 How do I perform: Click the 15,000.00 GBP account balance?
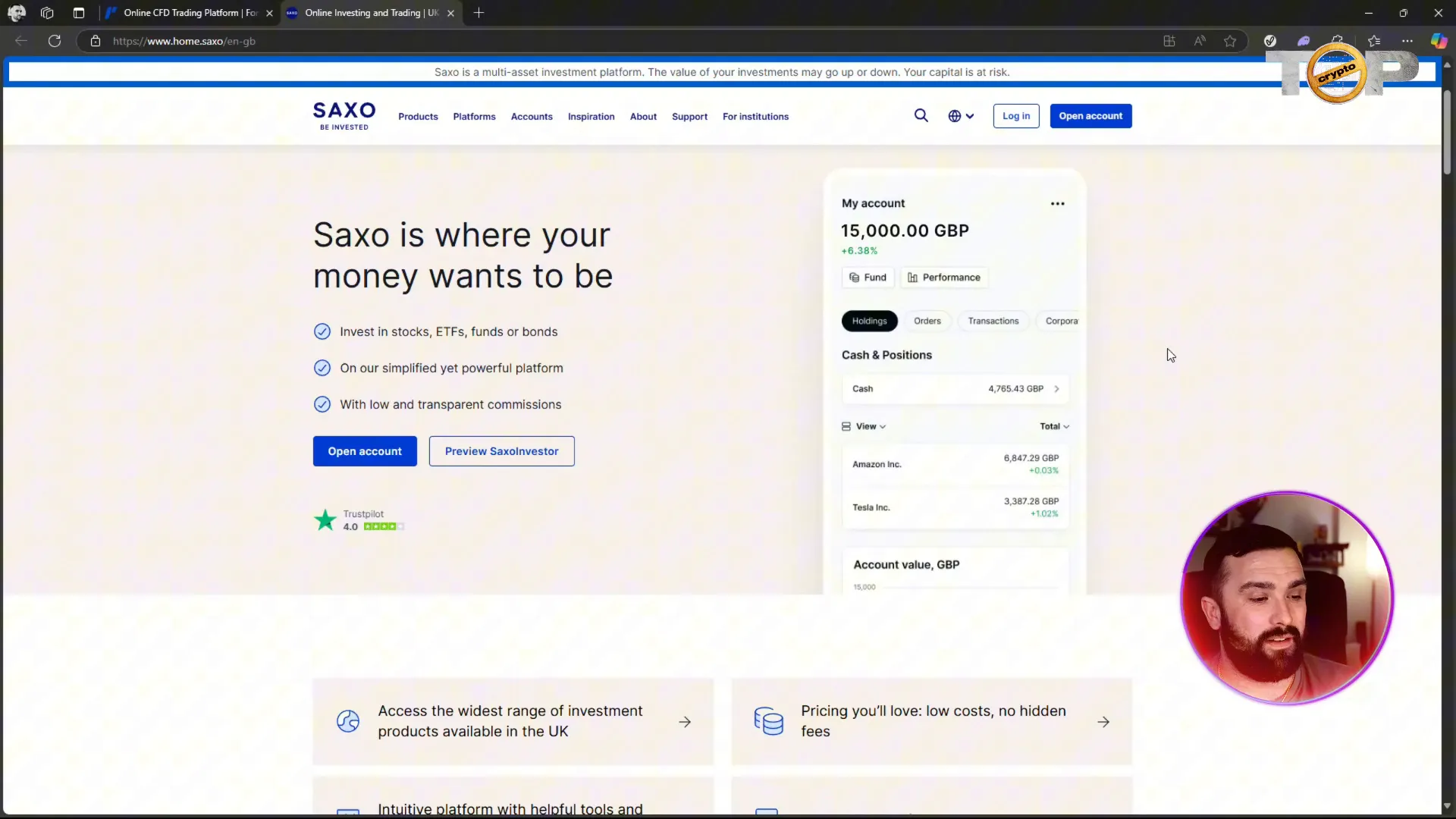(905, 231)
